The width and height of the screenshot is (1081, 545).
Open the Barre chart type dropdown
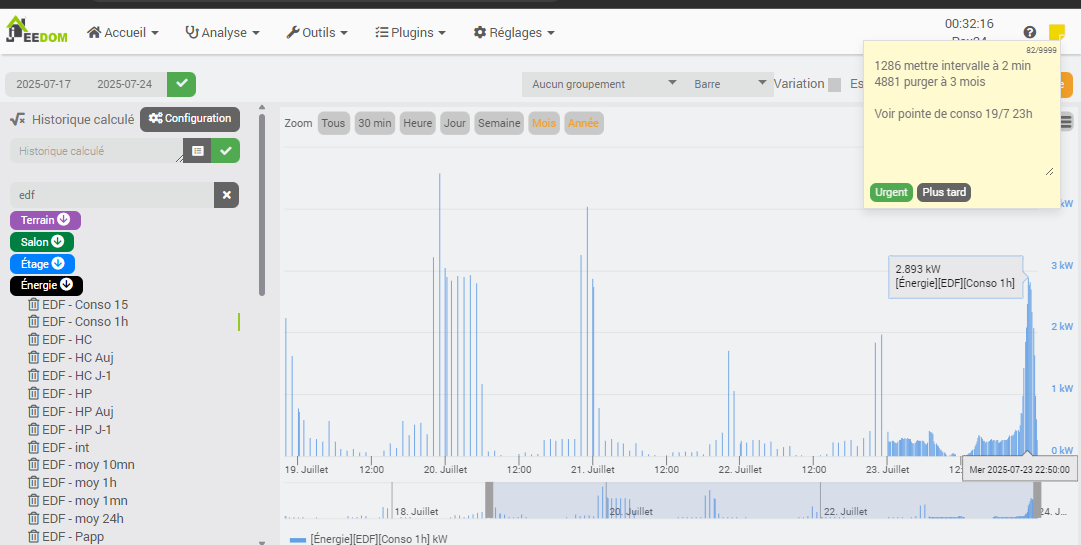pyautogui.click(x=729, y=84)
